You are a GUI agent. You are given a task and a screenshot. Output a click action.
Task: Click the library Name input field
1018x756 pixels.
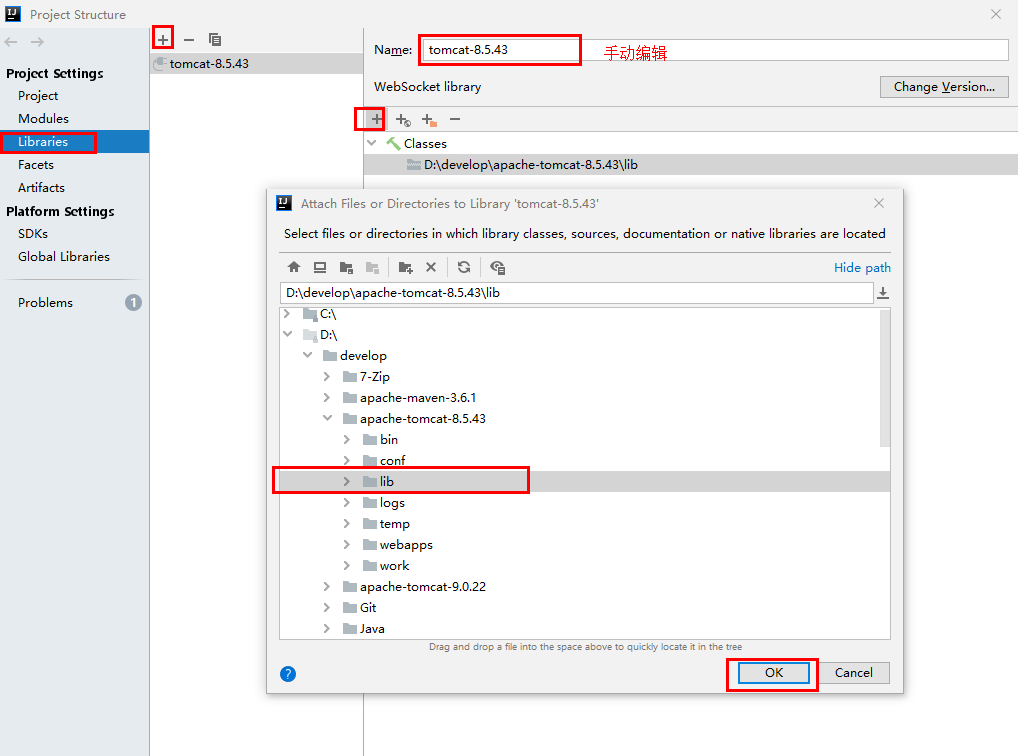pos(714,50)
